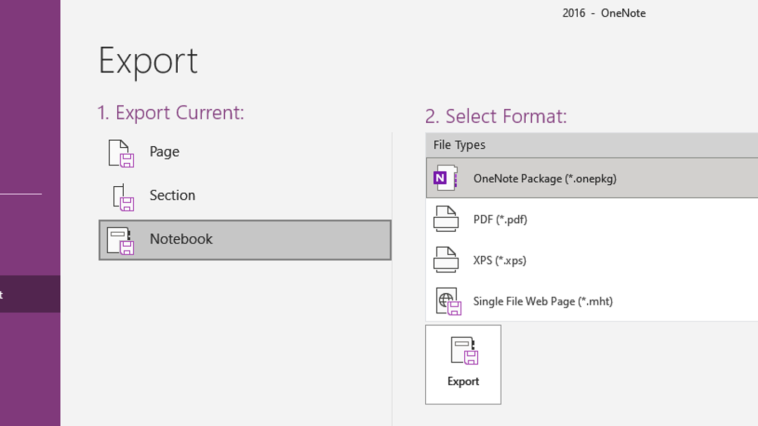758x426 pixels.
Task: Click the PDF printer-style icon
Action: pos(446,219)
